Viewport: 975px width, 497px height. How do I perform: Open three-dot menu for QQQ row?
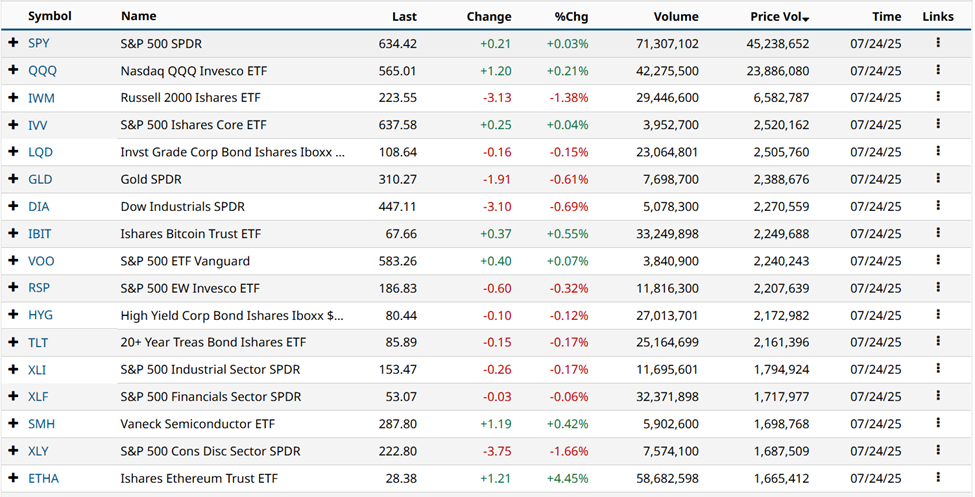(938, 71)
